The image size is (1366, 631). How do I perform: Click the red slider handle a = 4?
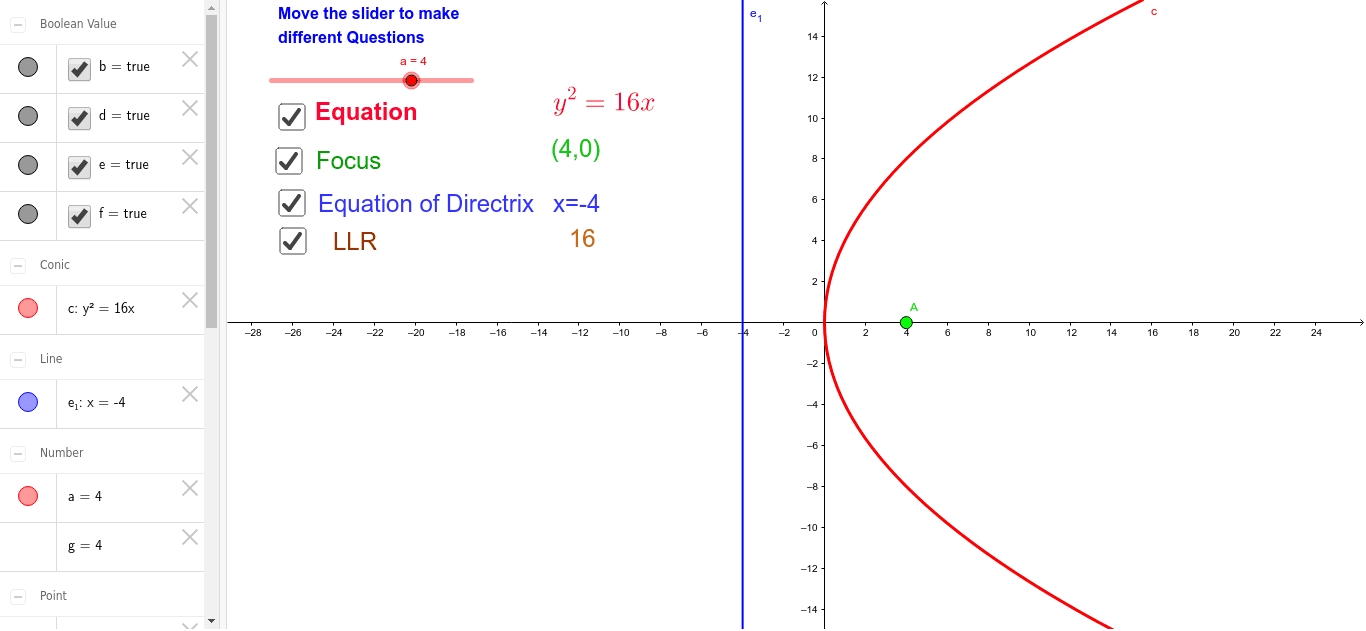(x=411, y=80)
